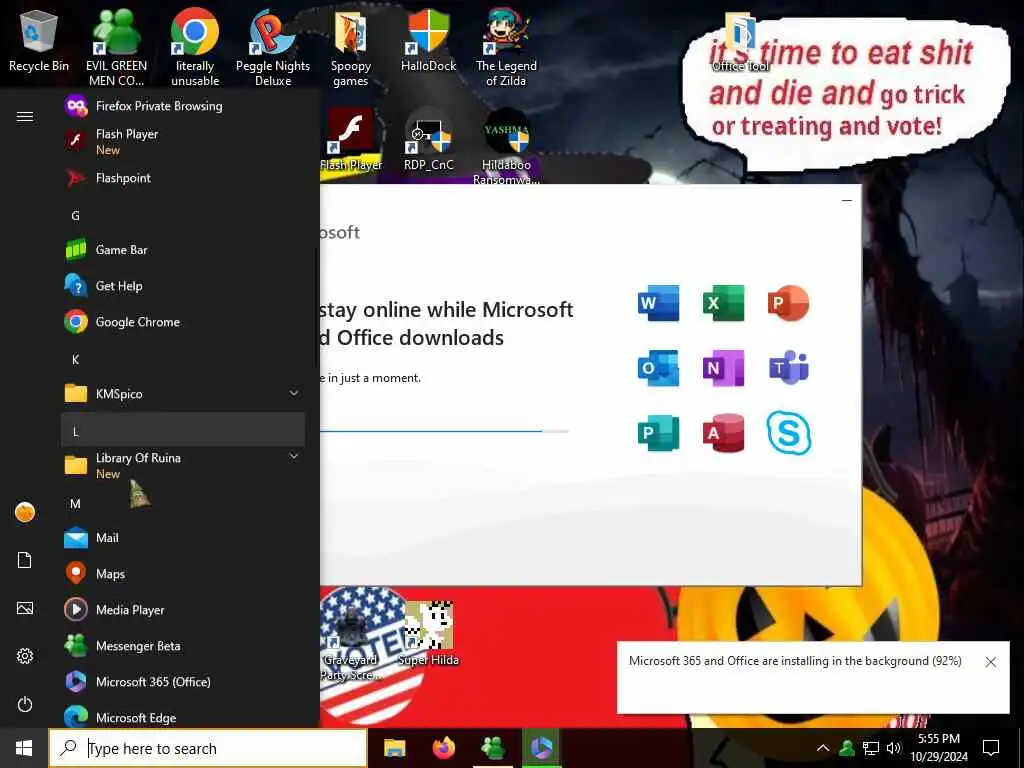1024x768 pixels.
Task: Open Messenger app on the taskbar
Action: coord(492,748)
